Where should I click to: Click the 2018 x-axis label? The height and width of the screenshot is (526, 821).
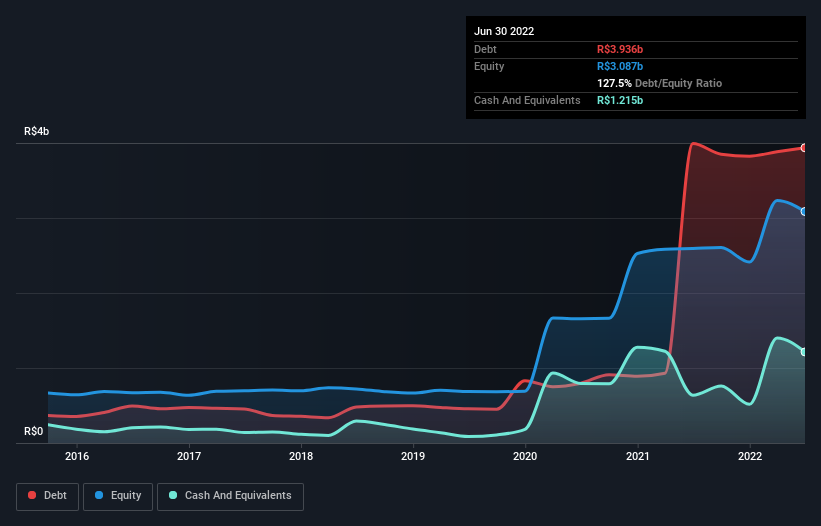tap(301, 456)
